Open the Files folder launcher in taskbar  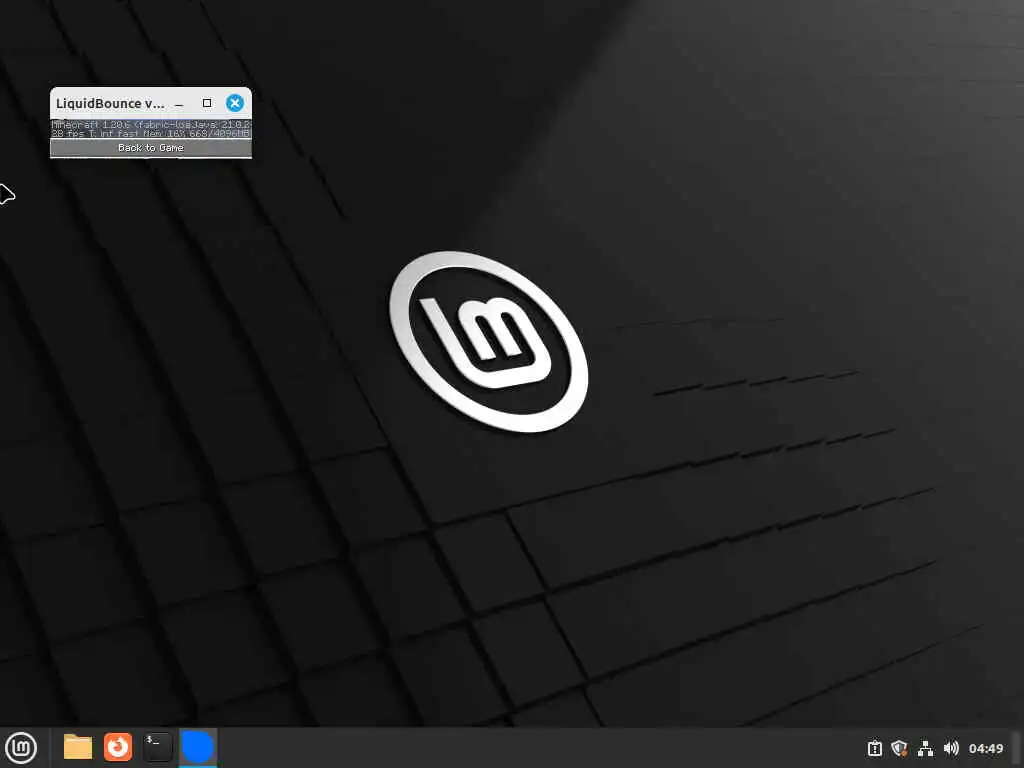point(78,747)
